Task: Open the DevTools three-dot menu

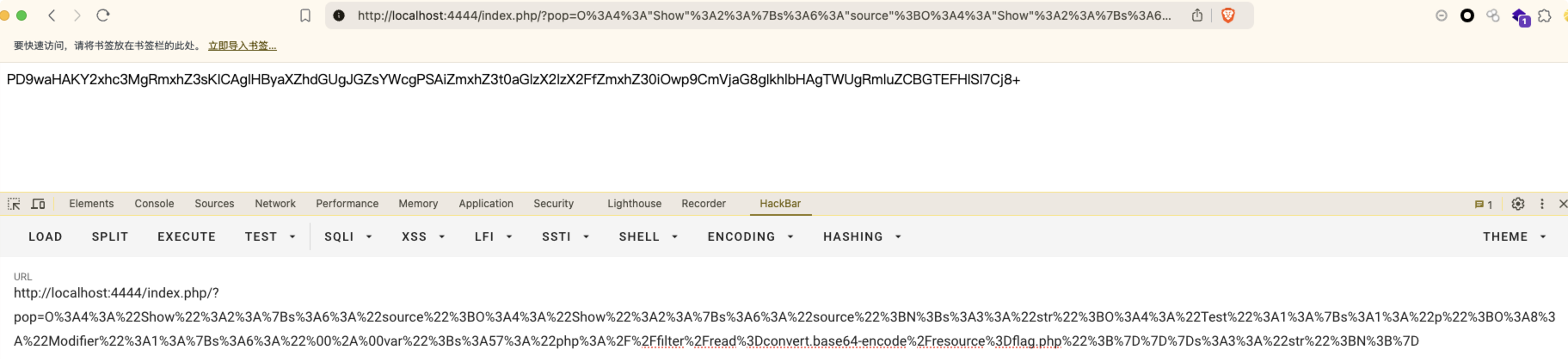Action: (x=1542, y=204)
